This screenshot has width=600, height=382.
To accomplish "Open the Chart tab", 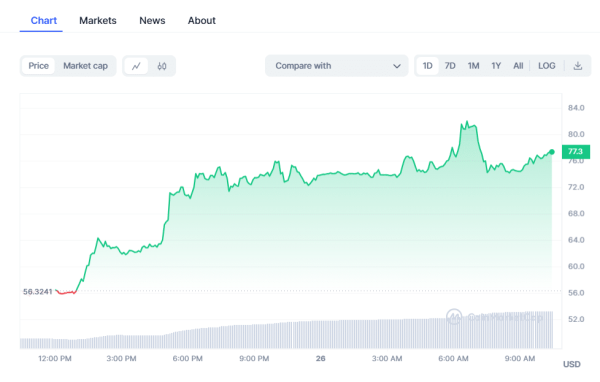I will point(44,21).
